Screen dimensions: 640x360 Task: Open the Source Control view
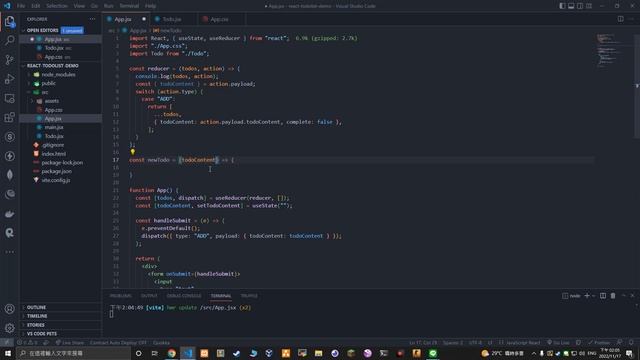[10, 60]
